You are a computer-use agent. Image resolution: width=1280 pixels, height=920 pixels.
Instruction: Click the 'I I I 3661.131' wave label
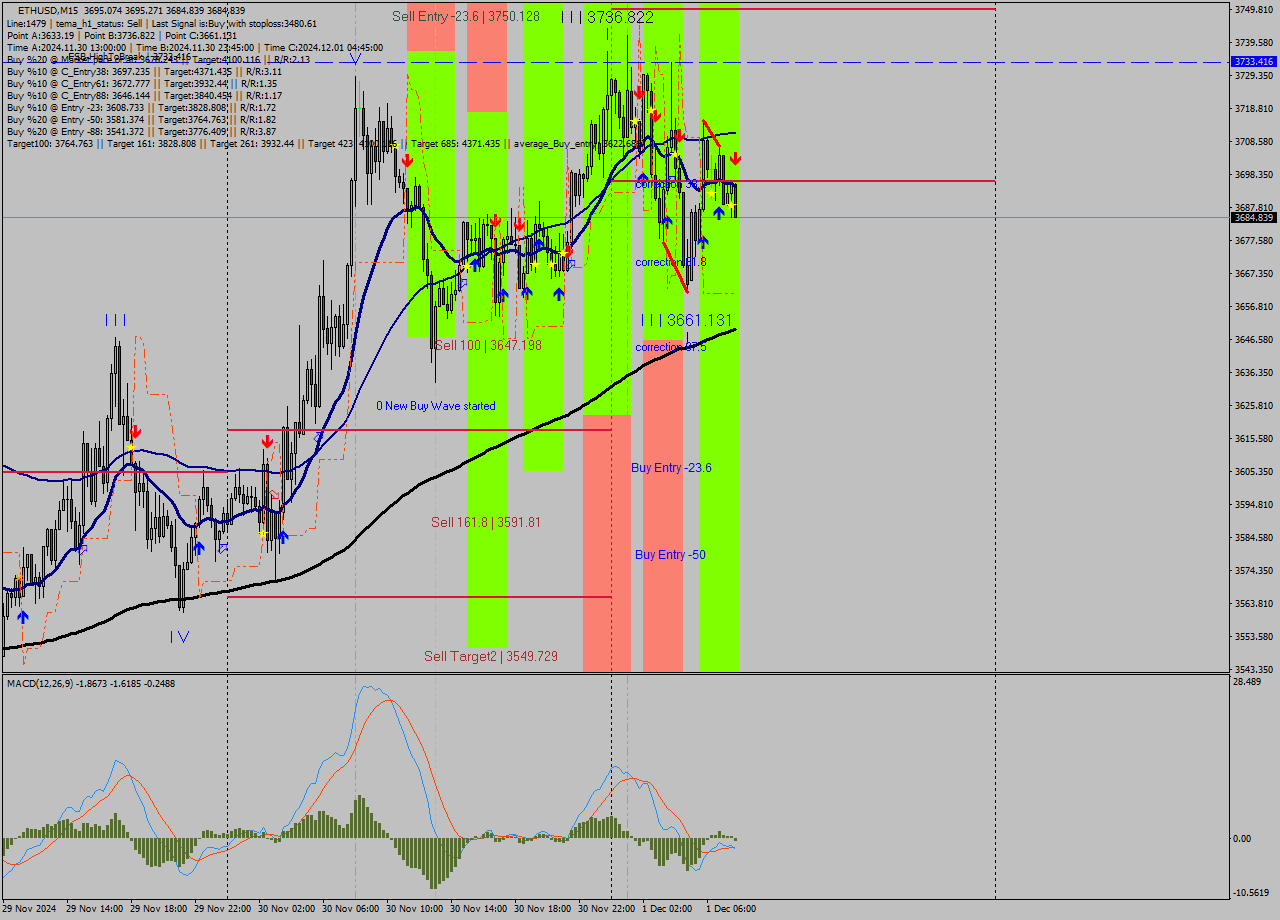coord(687,320)
